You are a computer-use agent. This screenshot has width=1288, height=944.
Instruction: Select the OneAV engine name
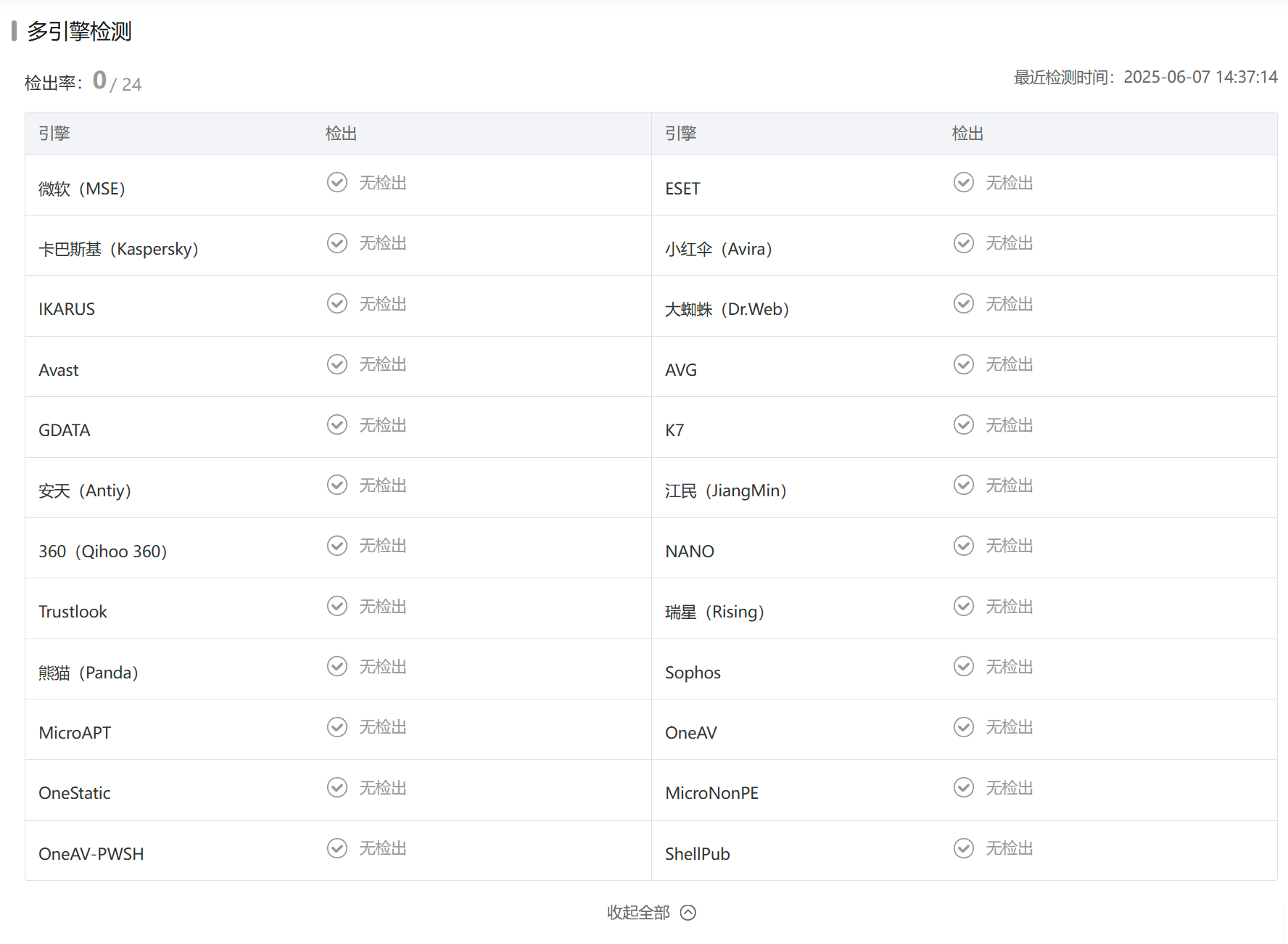tap(691, 733)
